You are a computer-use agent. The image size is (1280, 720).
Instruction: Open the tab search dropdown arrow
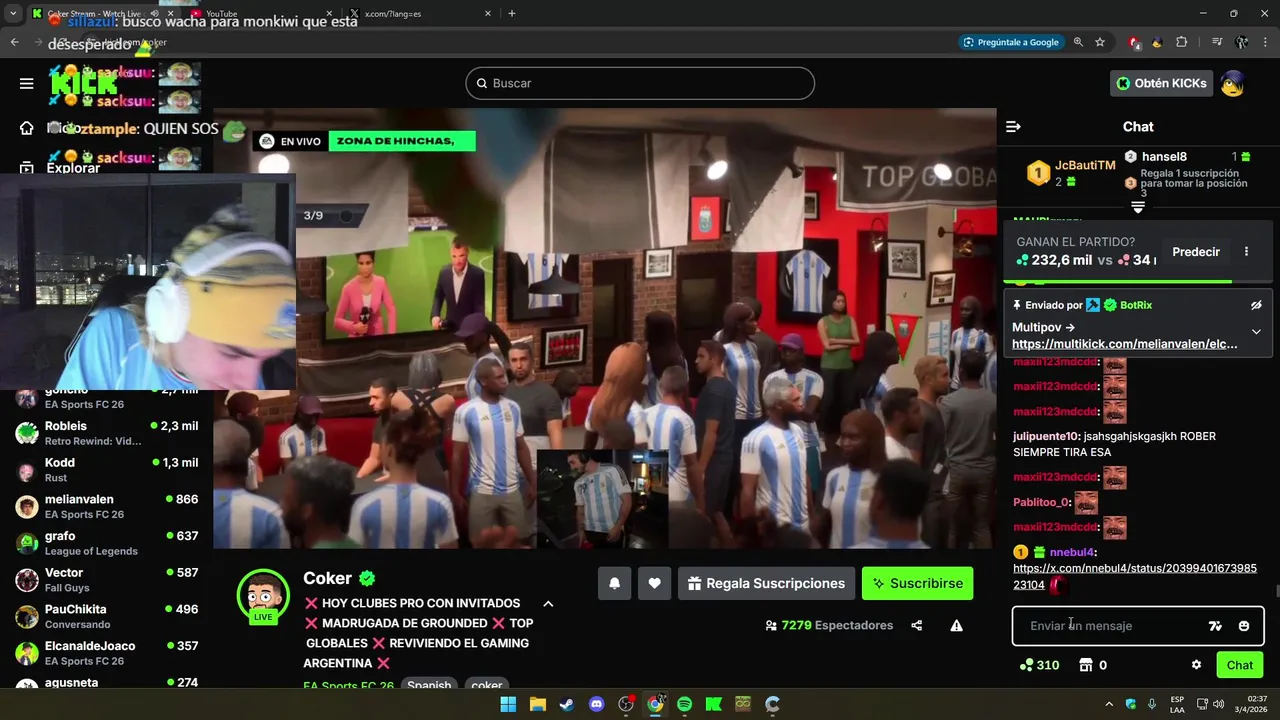13,14
